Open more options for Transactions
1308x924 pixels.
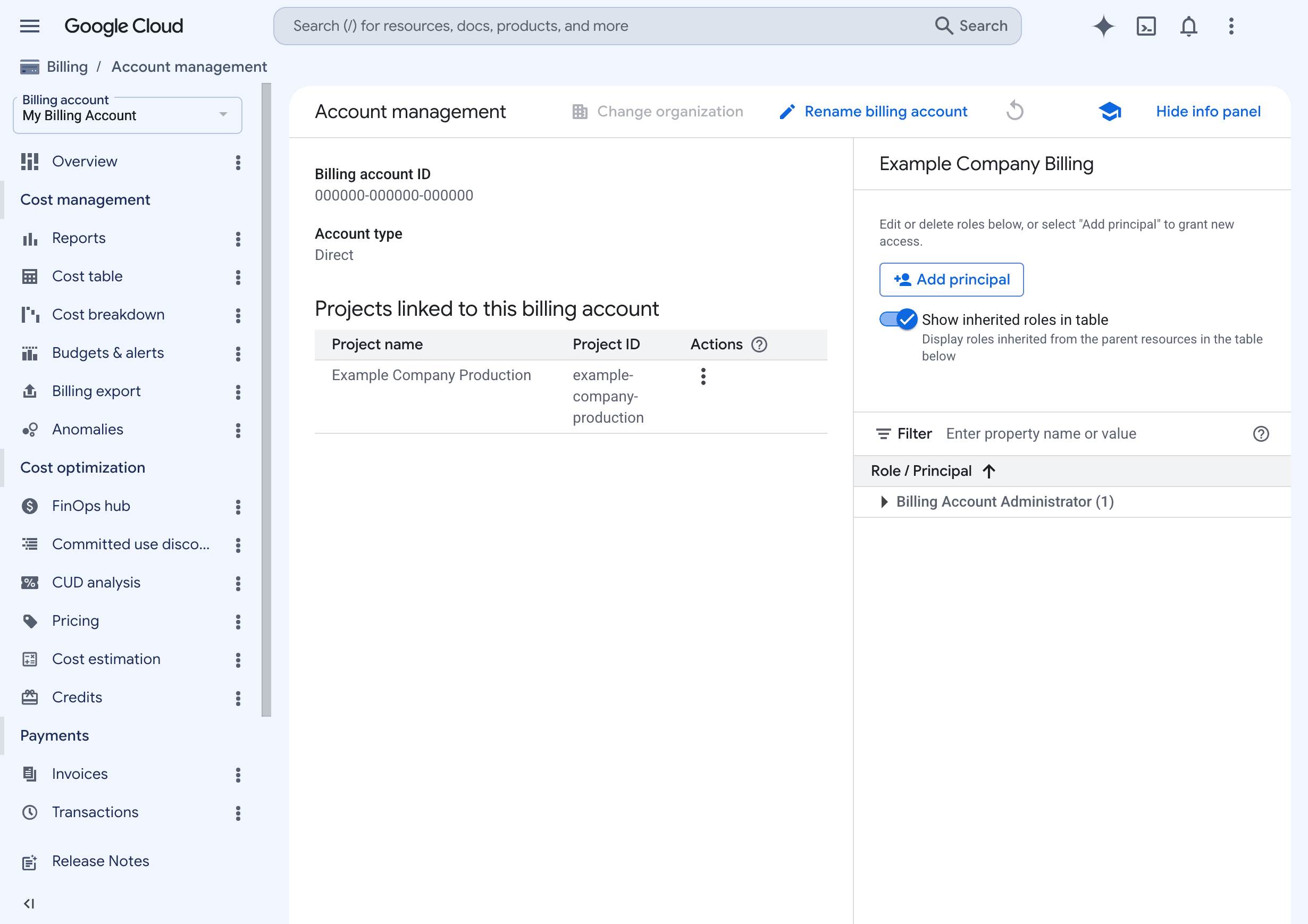[x=238, y=813]
